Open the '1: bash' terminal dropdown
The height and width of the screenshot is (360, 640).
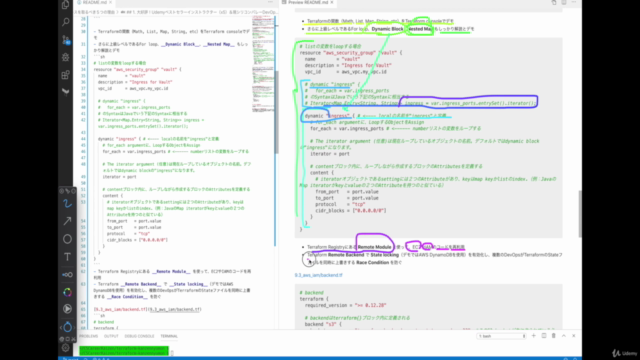(x=501, y=336)
